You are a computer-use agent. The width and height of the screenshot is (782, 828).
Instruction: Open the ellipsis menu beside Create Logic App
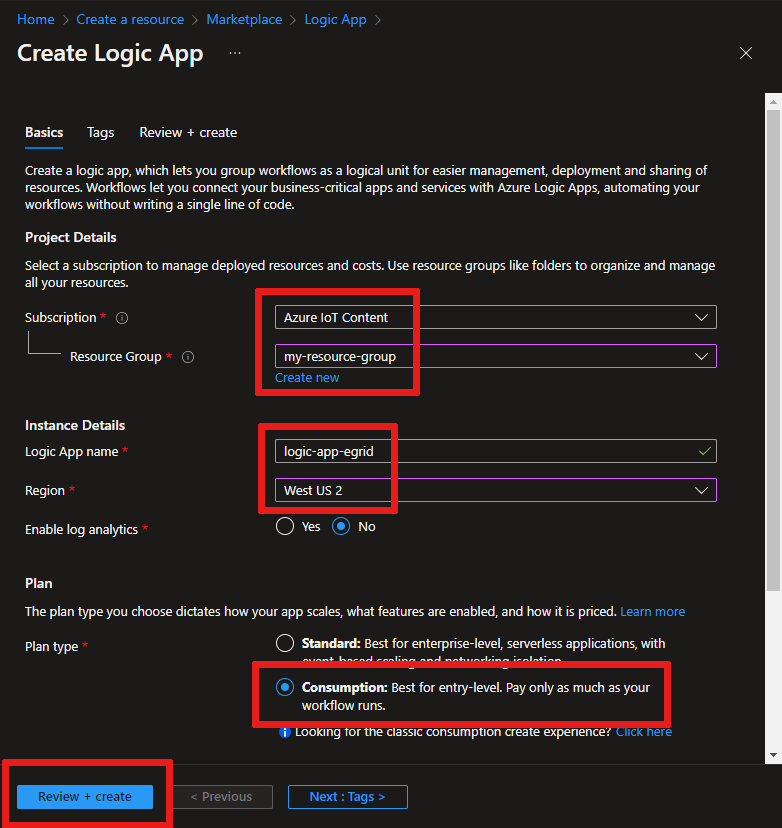tap(235, 53)
